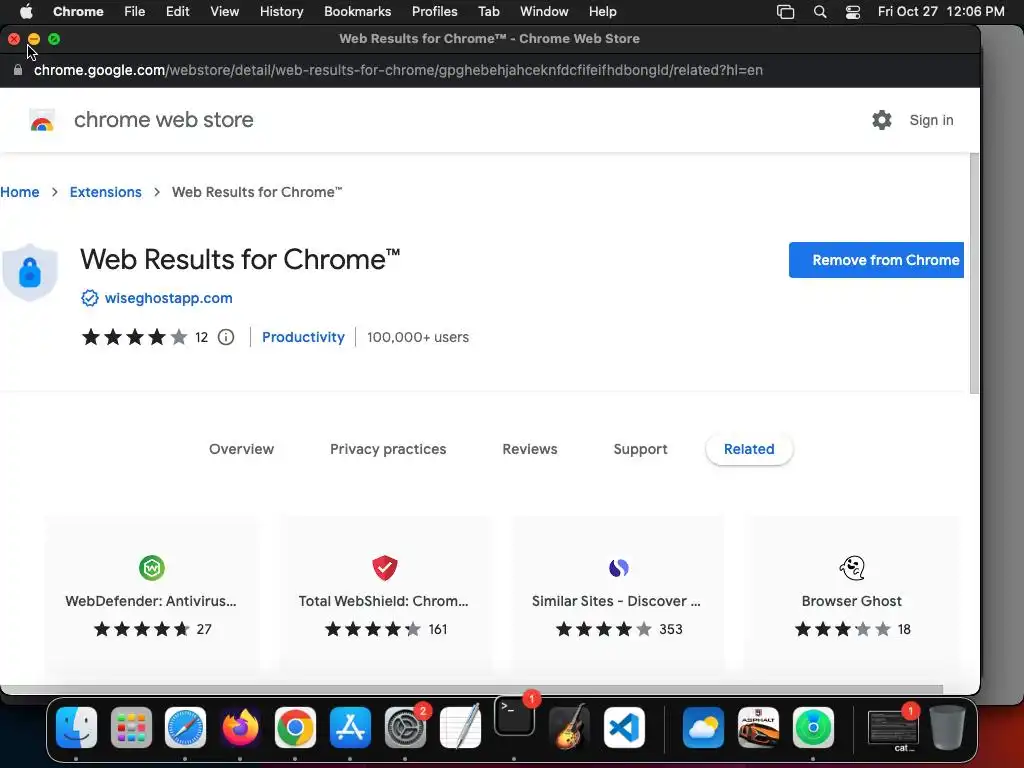Open Finder from the dock
Screen dimensions: 1024x768
coord(76,728)
